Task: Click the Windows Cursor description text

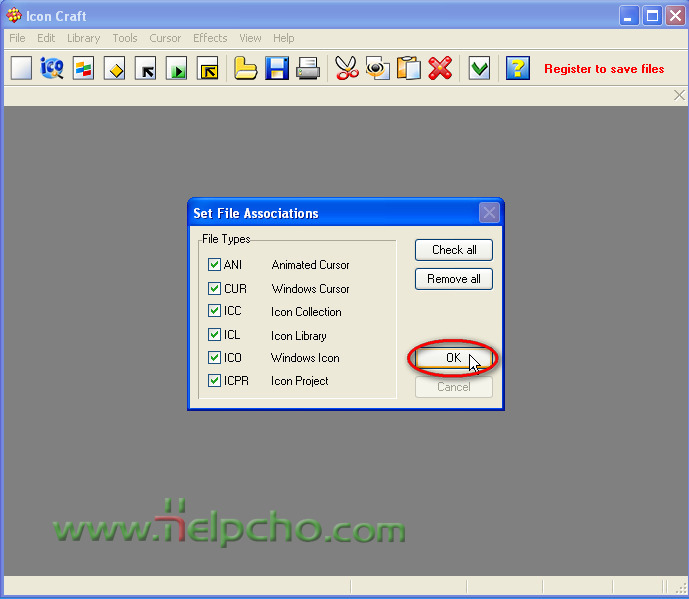Action: coord(310,289)
